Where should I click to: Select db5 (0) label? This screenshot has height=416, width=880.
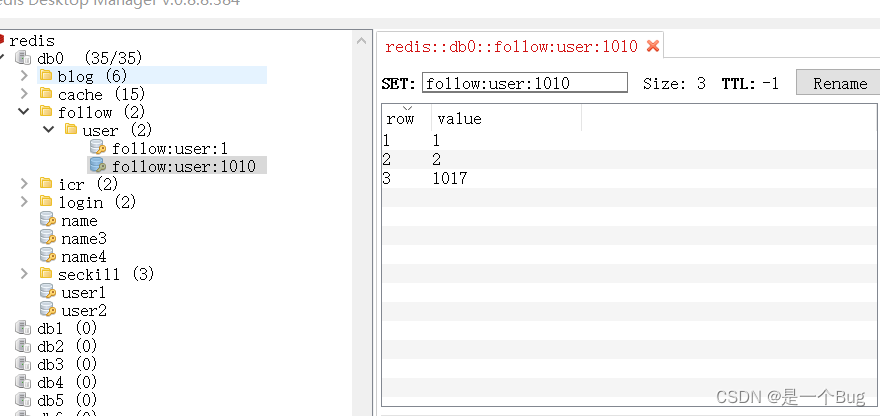67,400
